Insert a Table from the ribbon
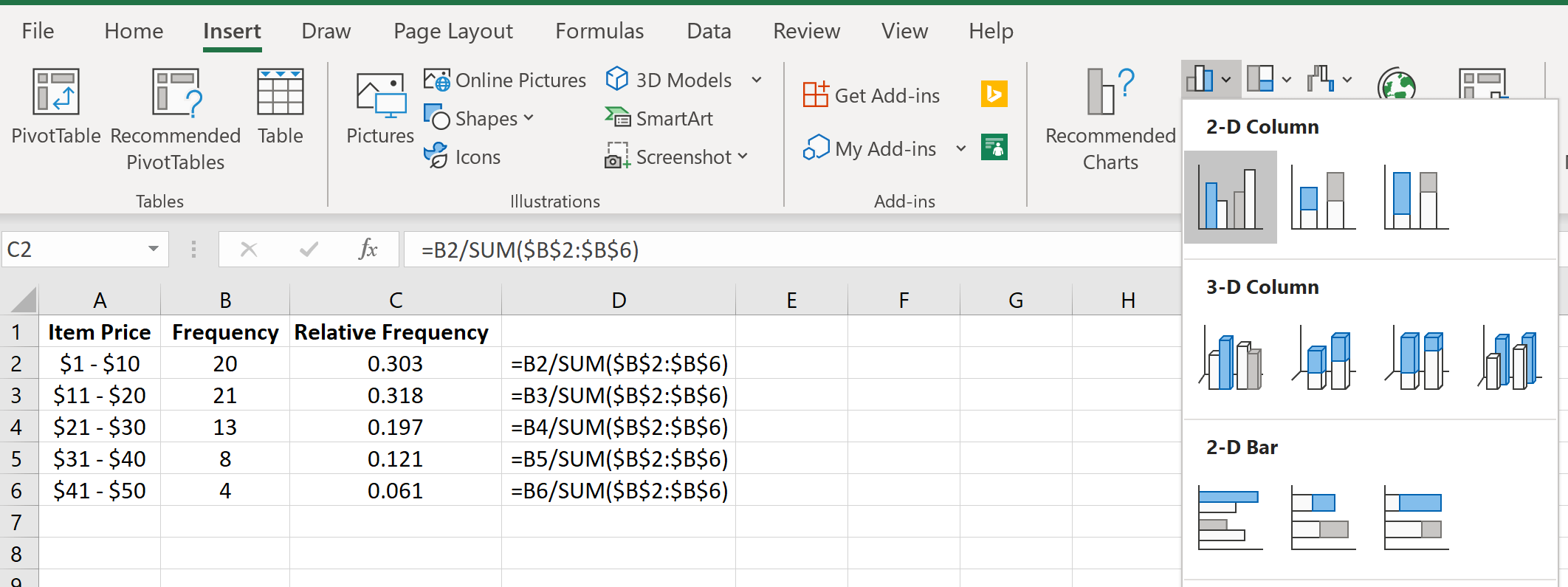This screenshot has width=1568, height=587. [280, 92]
